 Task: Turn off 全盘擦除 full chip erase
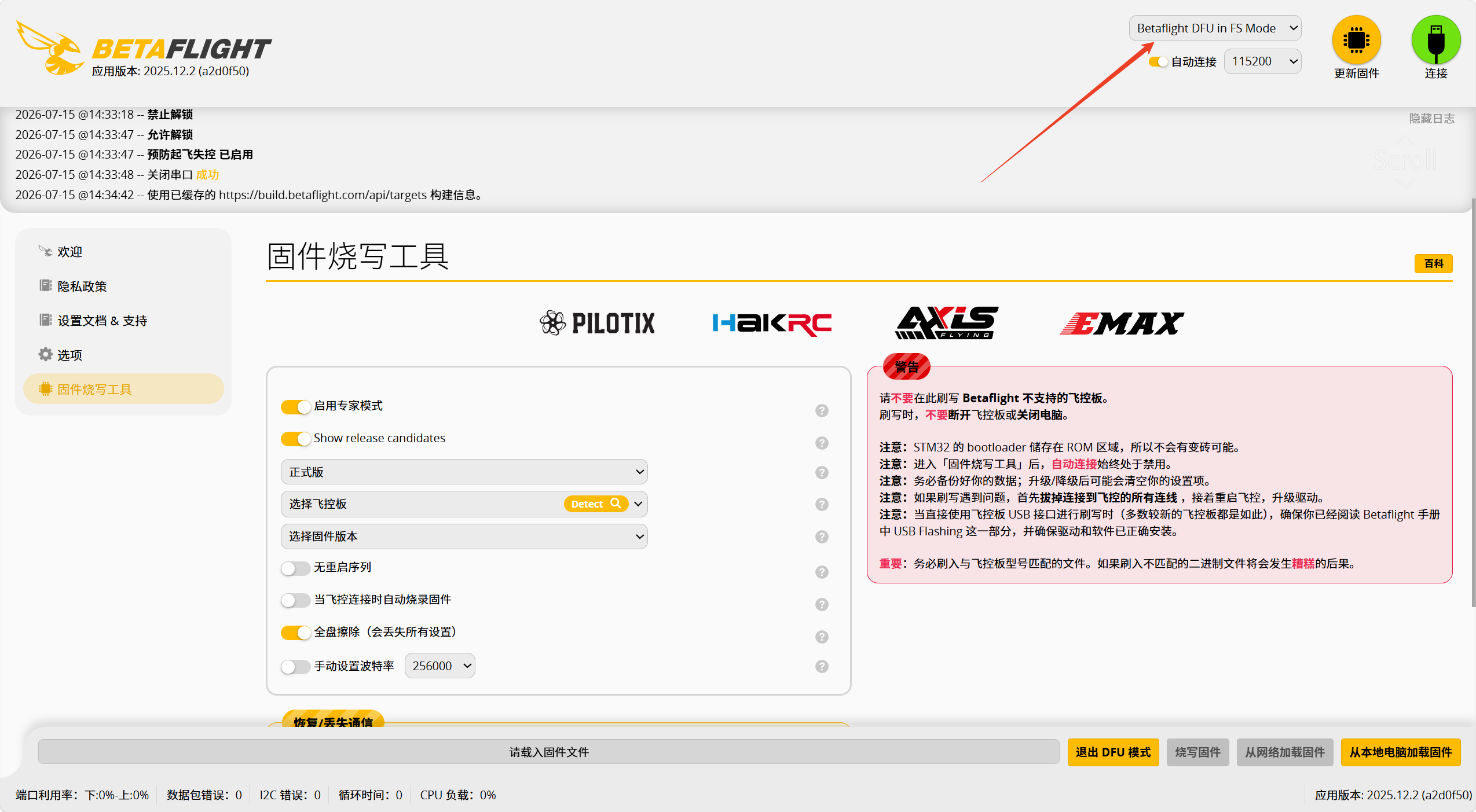(296, 633)
